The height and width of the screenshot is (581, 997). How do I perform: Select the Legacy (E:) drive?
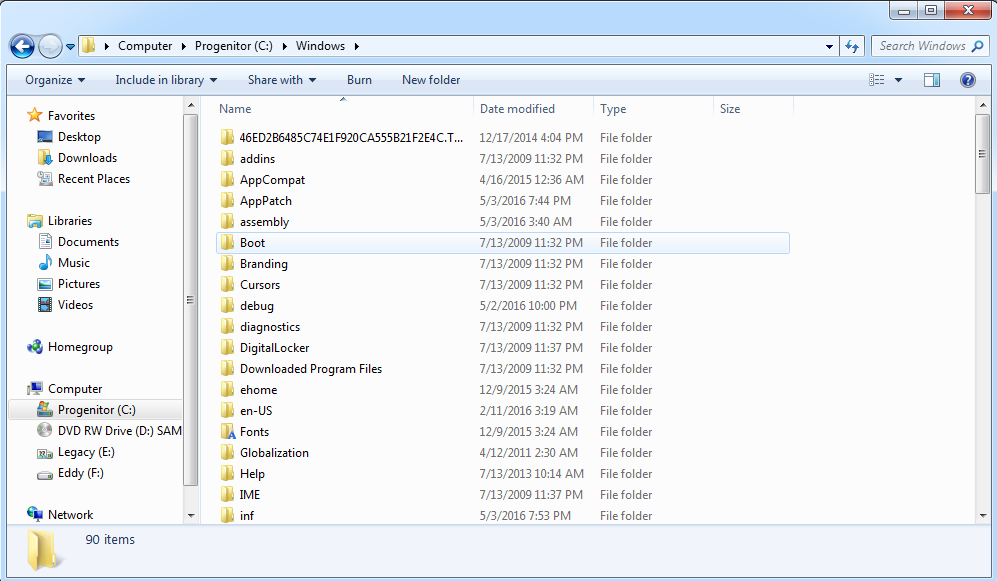[x=86, y=451]
